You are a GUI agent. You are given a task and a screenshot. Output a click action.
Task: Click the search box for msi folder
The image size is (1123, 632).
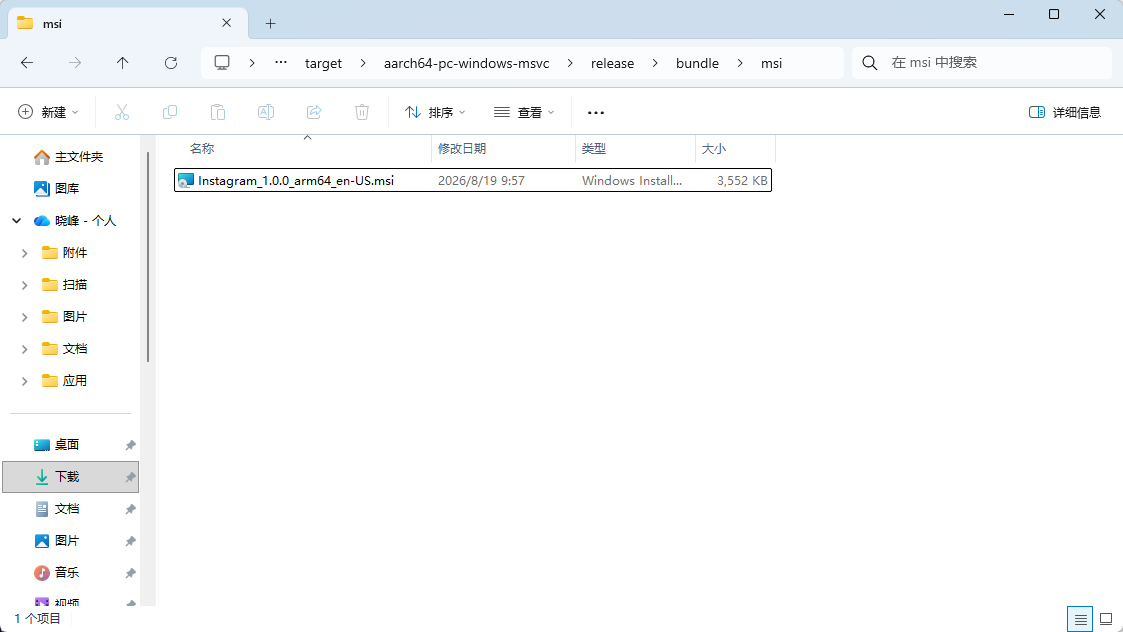pos(981,63)
